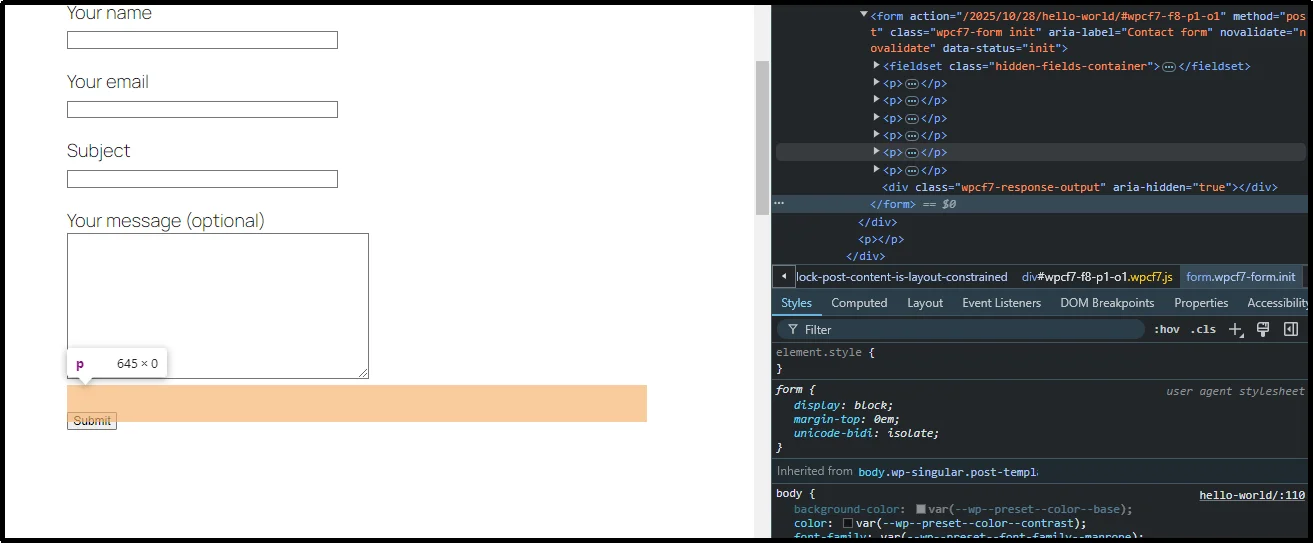Open the color property swatch picker
1313x543 pixels.
pyautogui.click(x=848, y=523)
